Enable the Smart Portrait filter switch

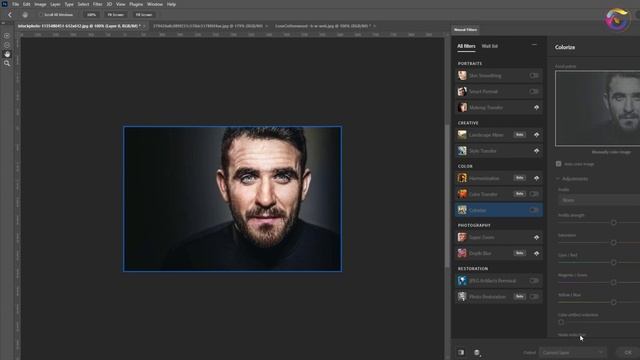coord(534,91)
